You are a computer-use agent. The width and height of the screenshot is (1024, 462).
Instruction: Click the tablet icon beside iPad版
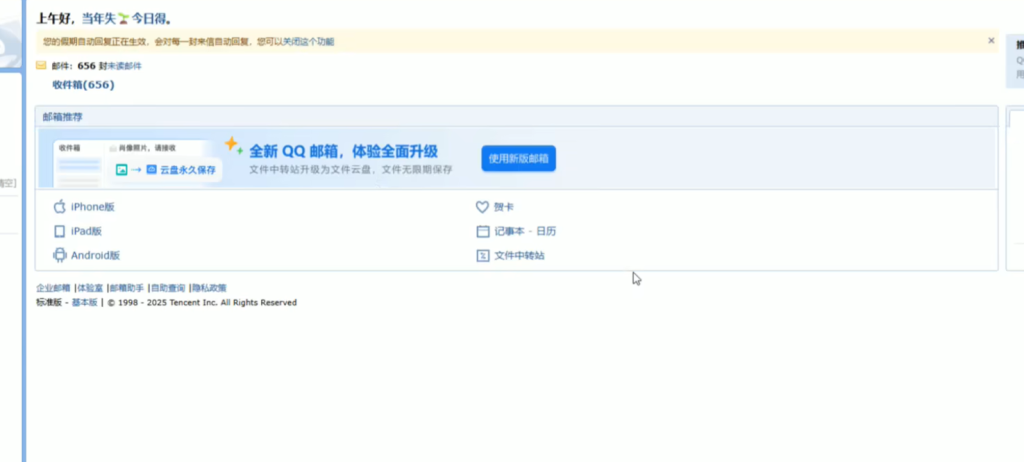coord(59,231)
